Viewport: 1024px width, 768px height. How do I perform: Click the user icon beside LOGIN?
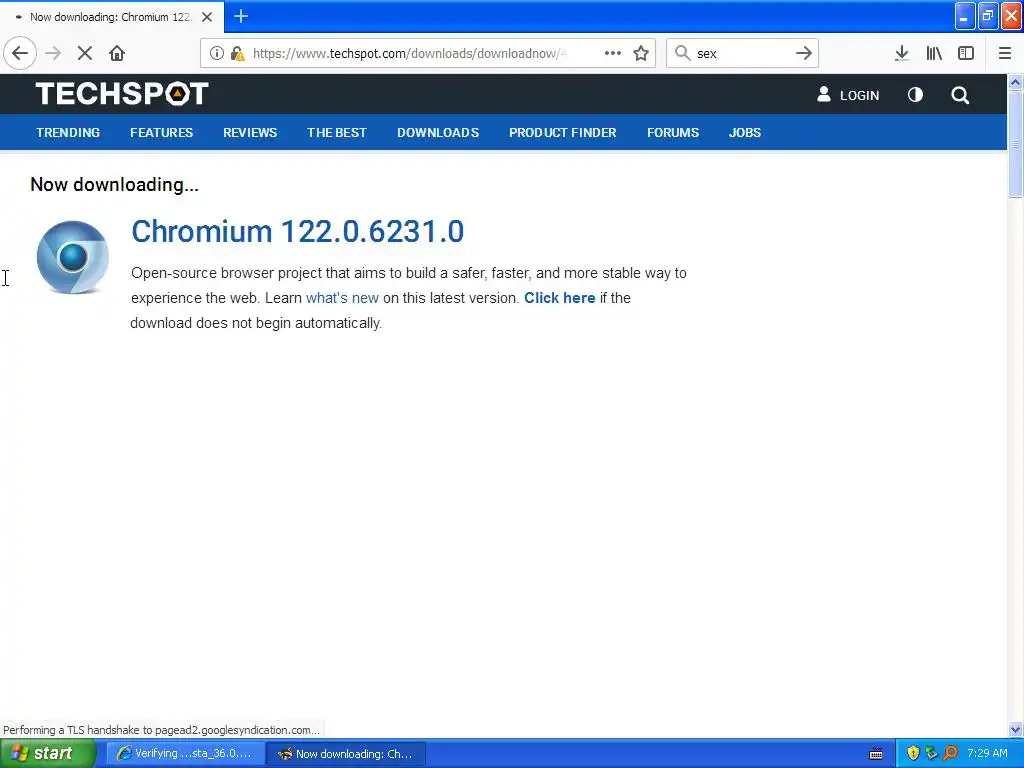pyautogui.click(x=824, y=95)
